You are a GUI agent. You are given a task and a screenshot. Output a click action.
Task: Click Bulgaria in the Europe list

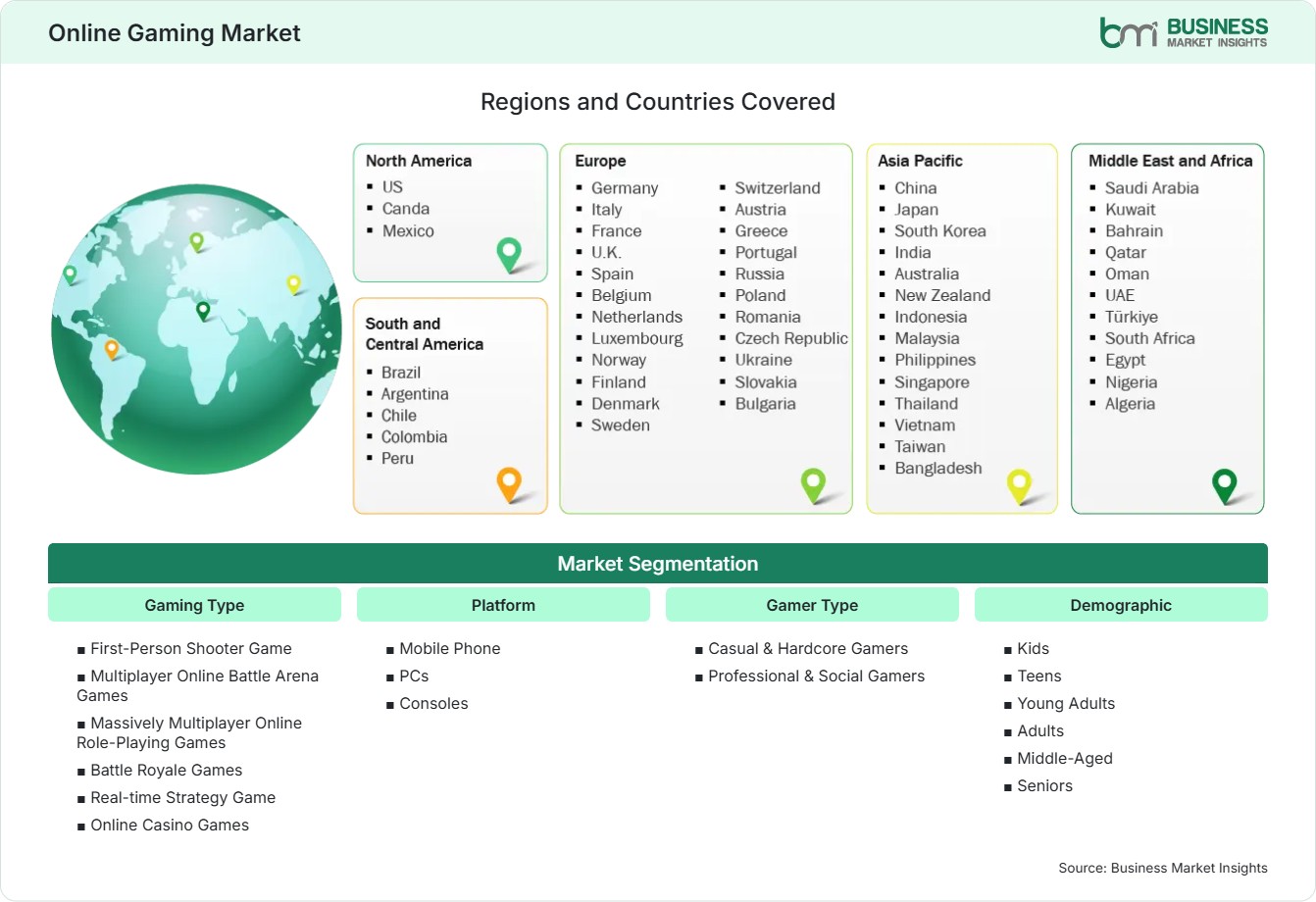pyautogui.click(x=765, y=404)
